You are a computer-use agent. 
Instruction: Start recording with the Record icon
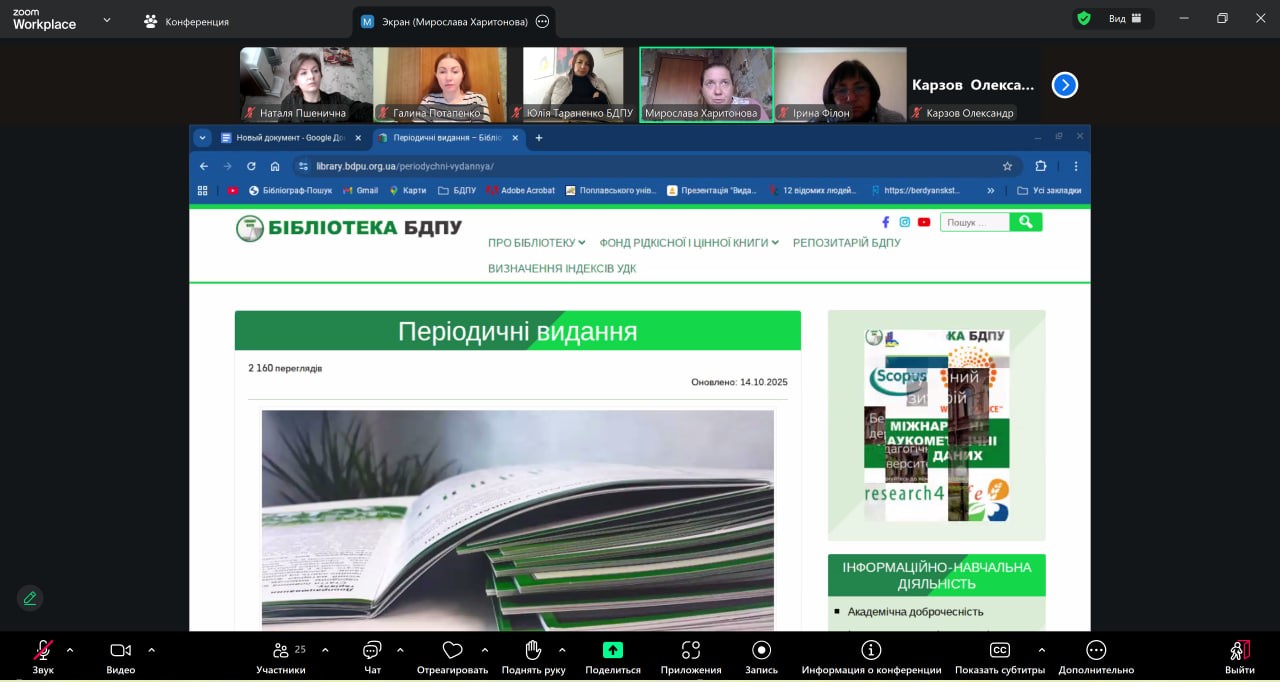761,650
